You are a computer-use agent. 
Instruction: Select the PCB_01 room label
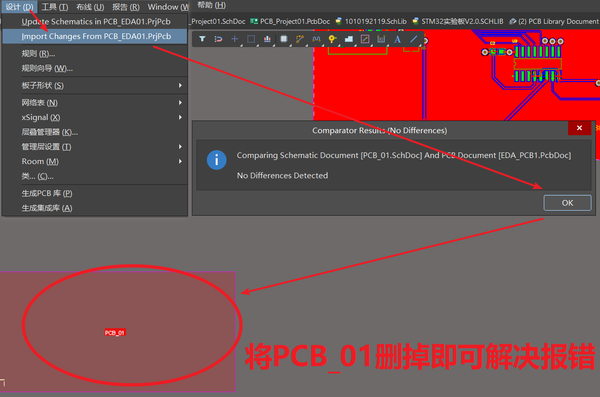tap(115, 333)
